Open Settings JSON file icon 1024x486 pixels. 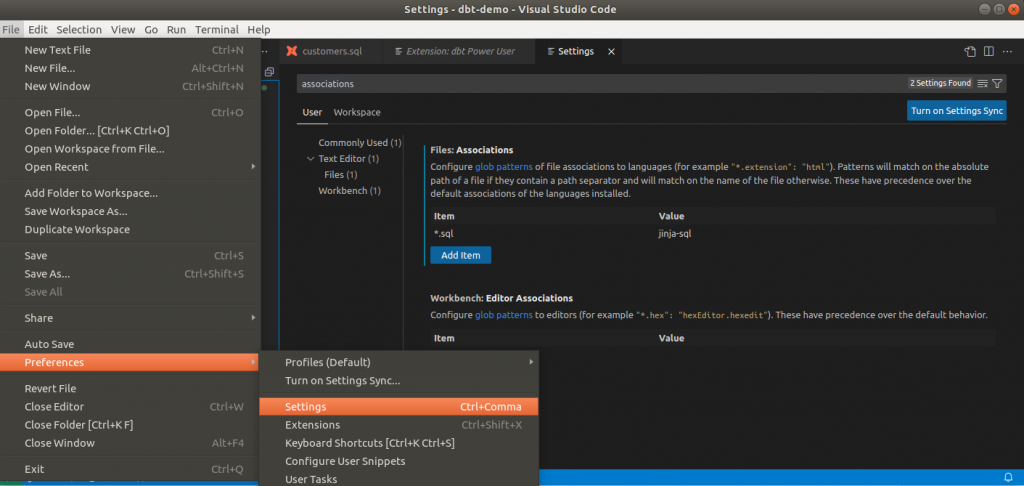[970, 51]
